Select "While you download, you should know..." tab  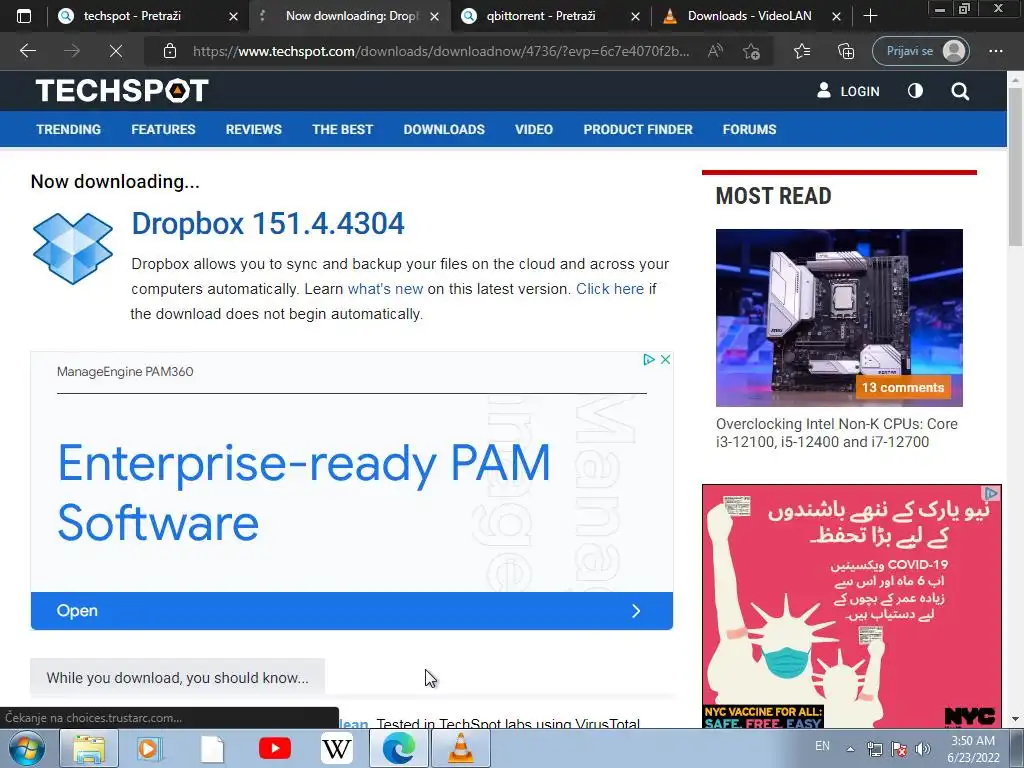(178, 677)
